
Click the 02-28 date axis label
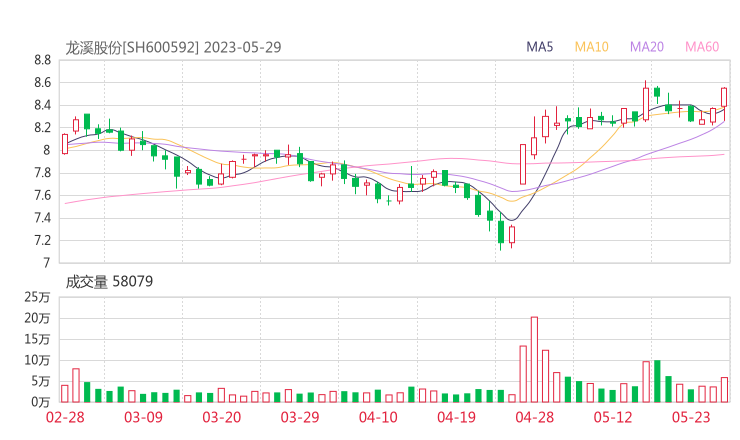[x=65, y=417]
